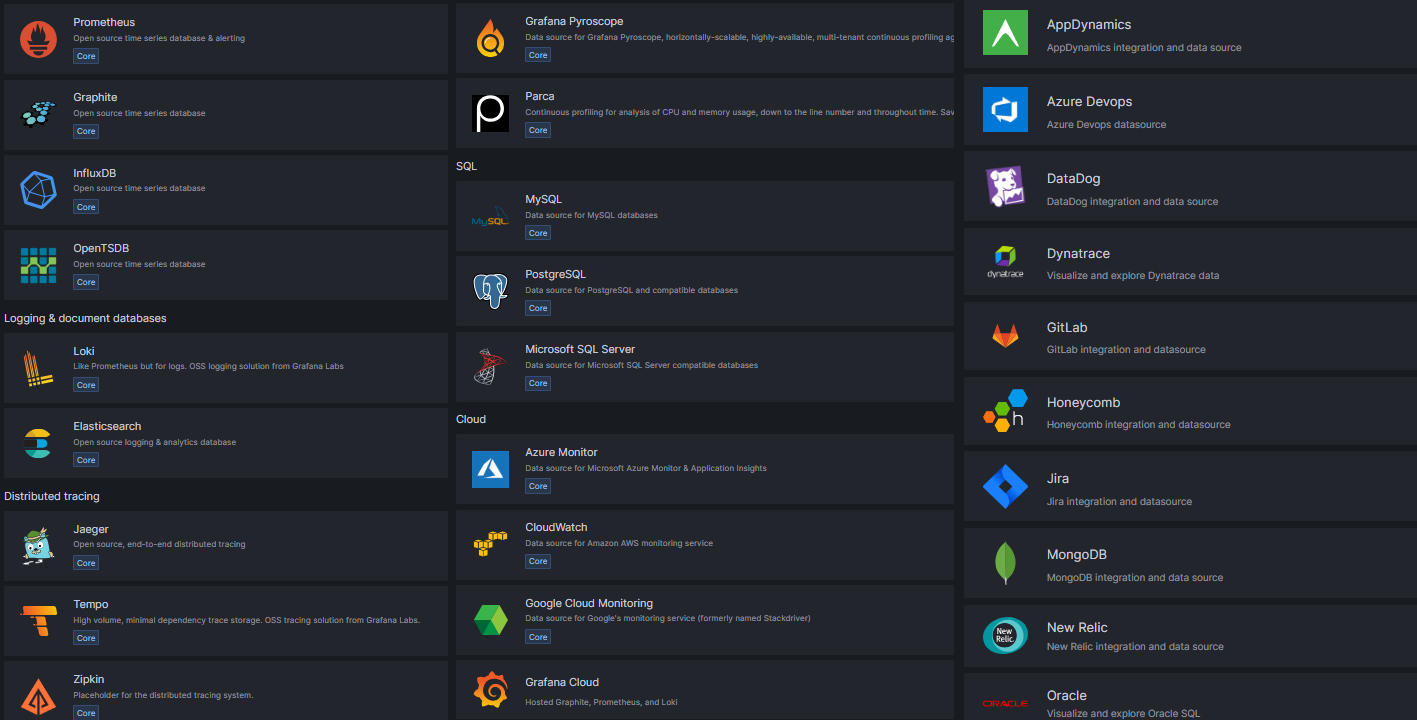Image resolution: width=1417 pixels, height=720 pixels.
Task: Click the Honeycomb description text
Action: point(1139,424)
